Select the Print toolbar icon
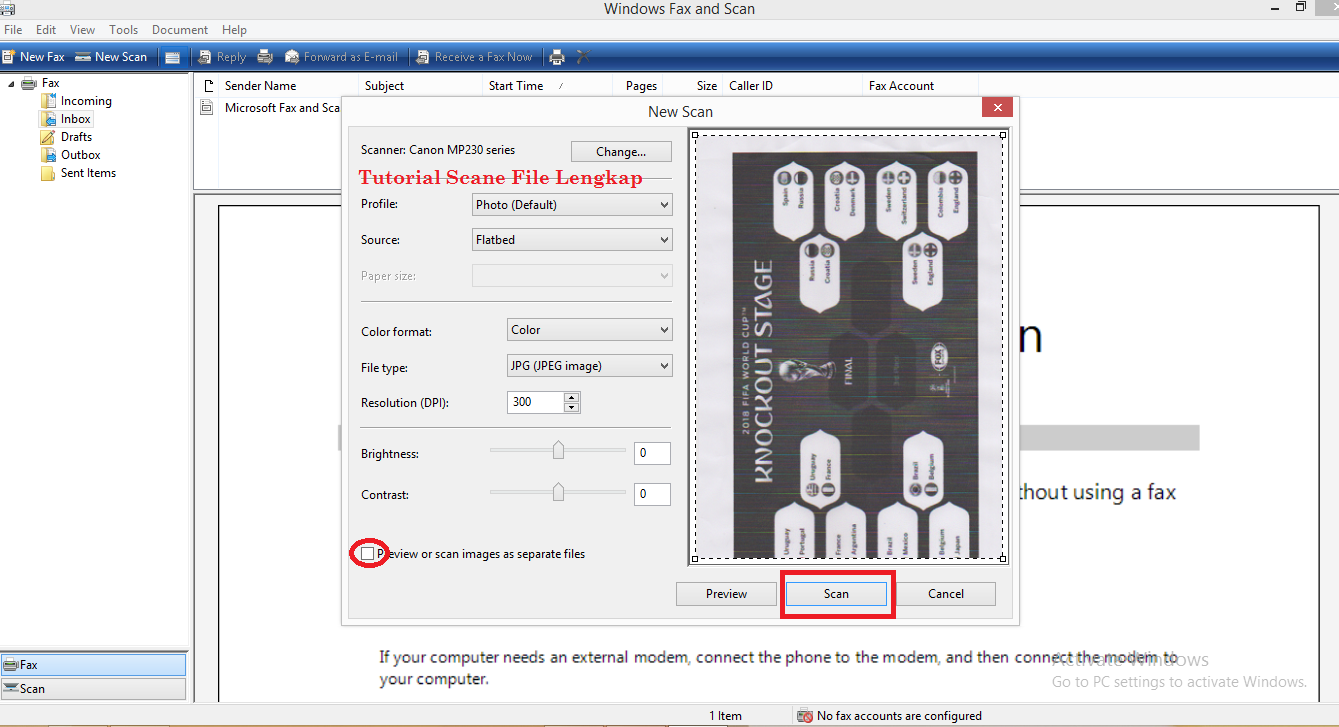This screenshot has height=727, width=1339. 556,56
